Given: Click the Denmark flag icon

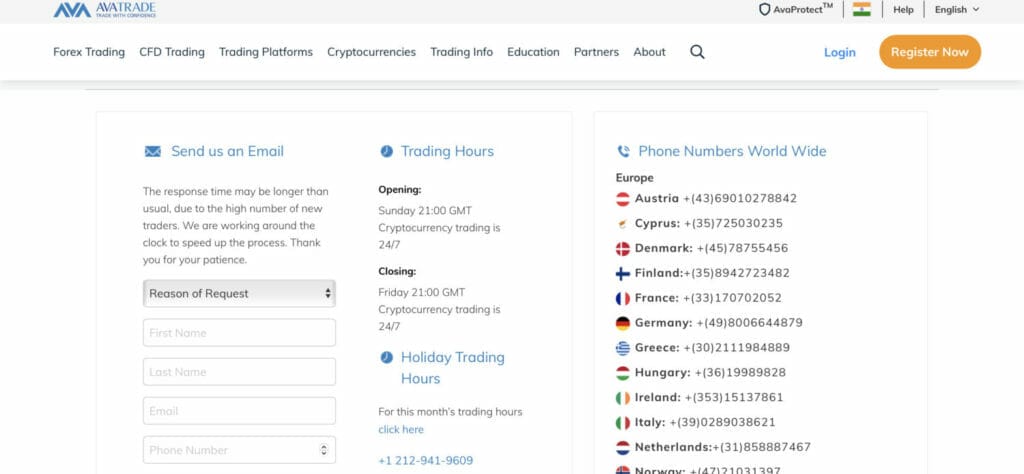Looking at the screenshot, I should click(623, 249).
